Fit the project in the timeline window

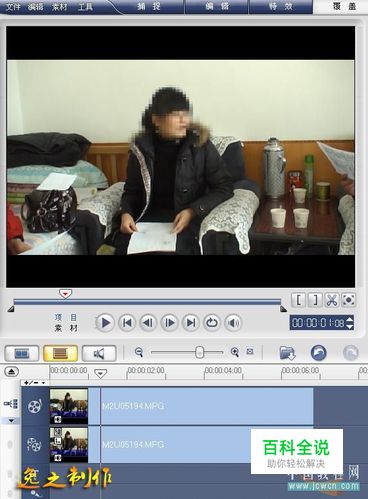click(x=250, y=351)
